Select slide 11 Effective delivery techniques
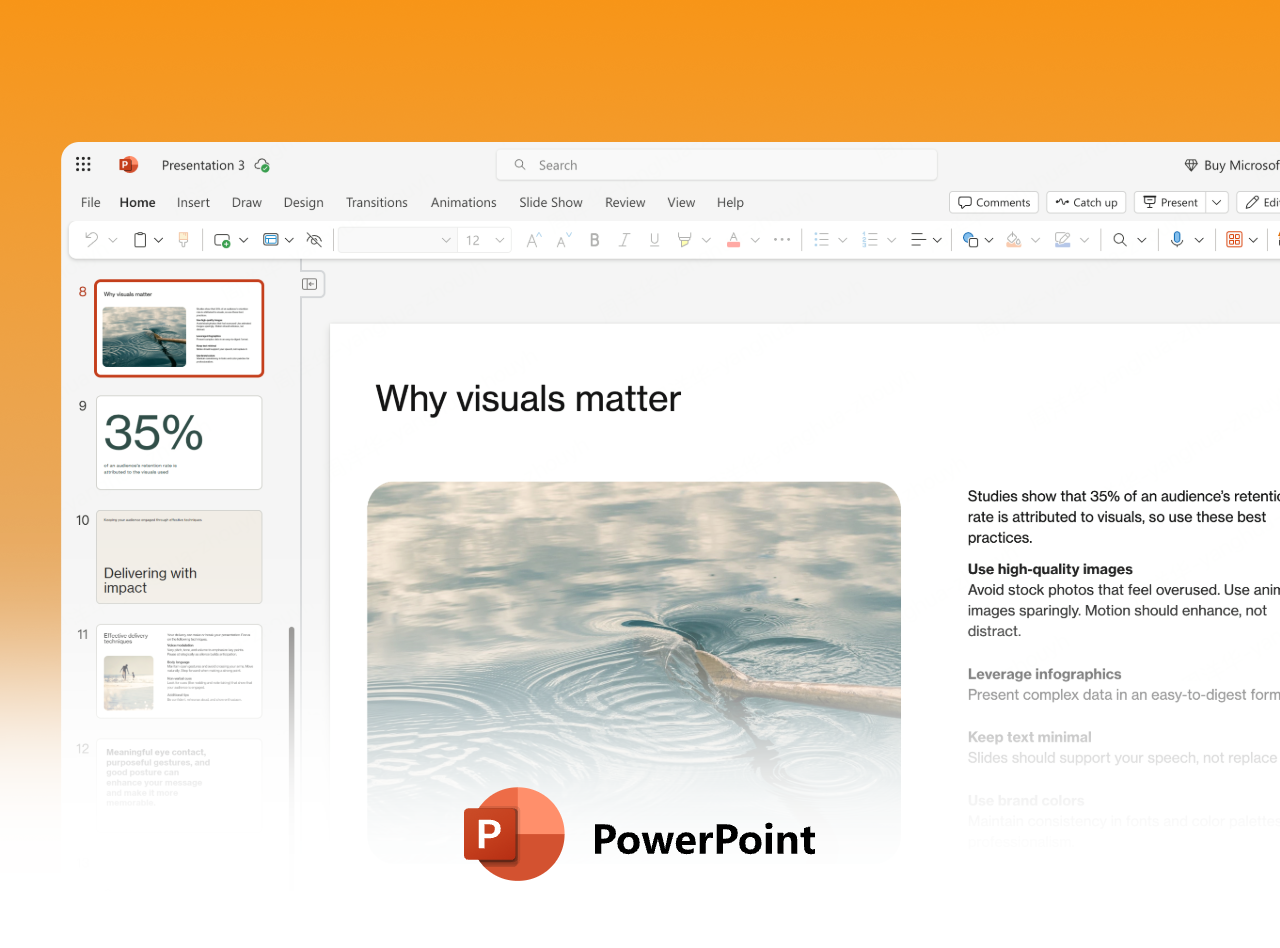Viewport: 1280px width, 948px height. point(179,671)
